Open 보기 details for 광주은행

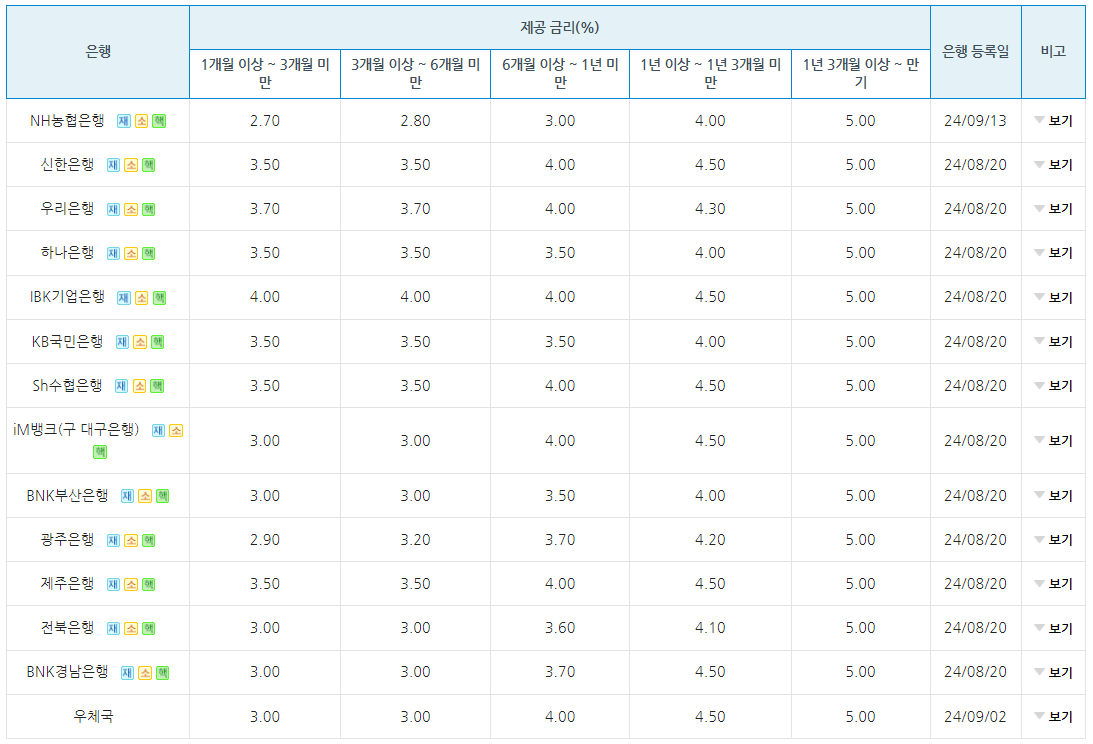[1053, 539]
